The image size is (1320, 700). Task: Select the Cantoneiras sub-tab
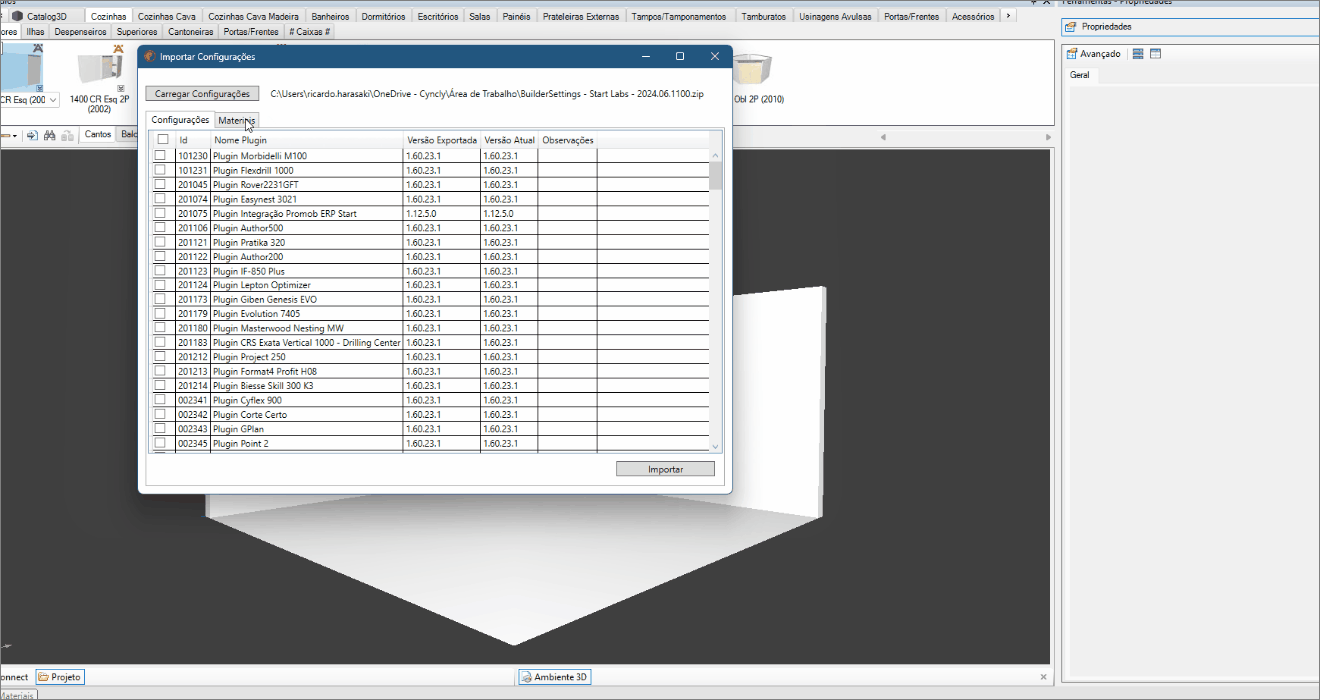[191, 32]
